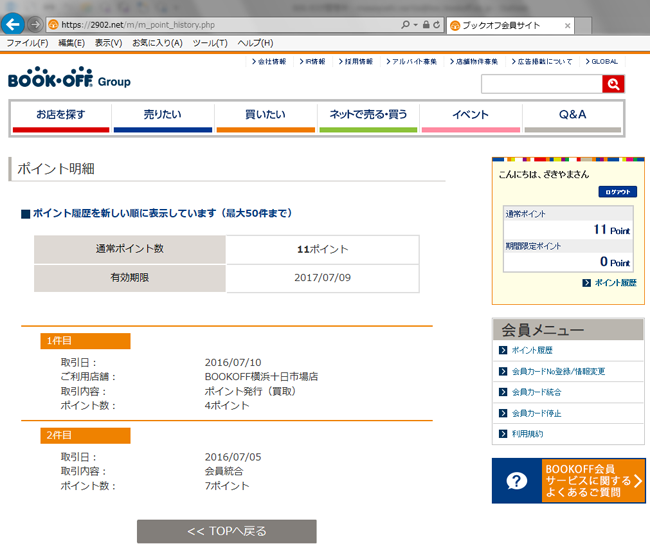The height and width of the screenshot is (546, 650).
Task: Click the red search magnifier button
Action: [613, 84]
